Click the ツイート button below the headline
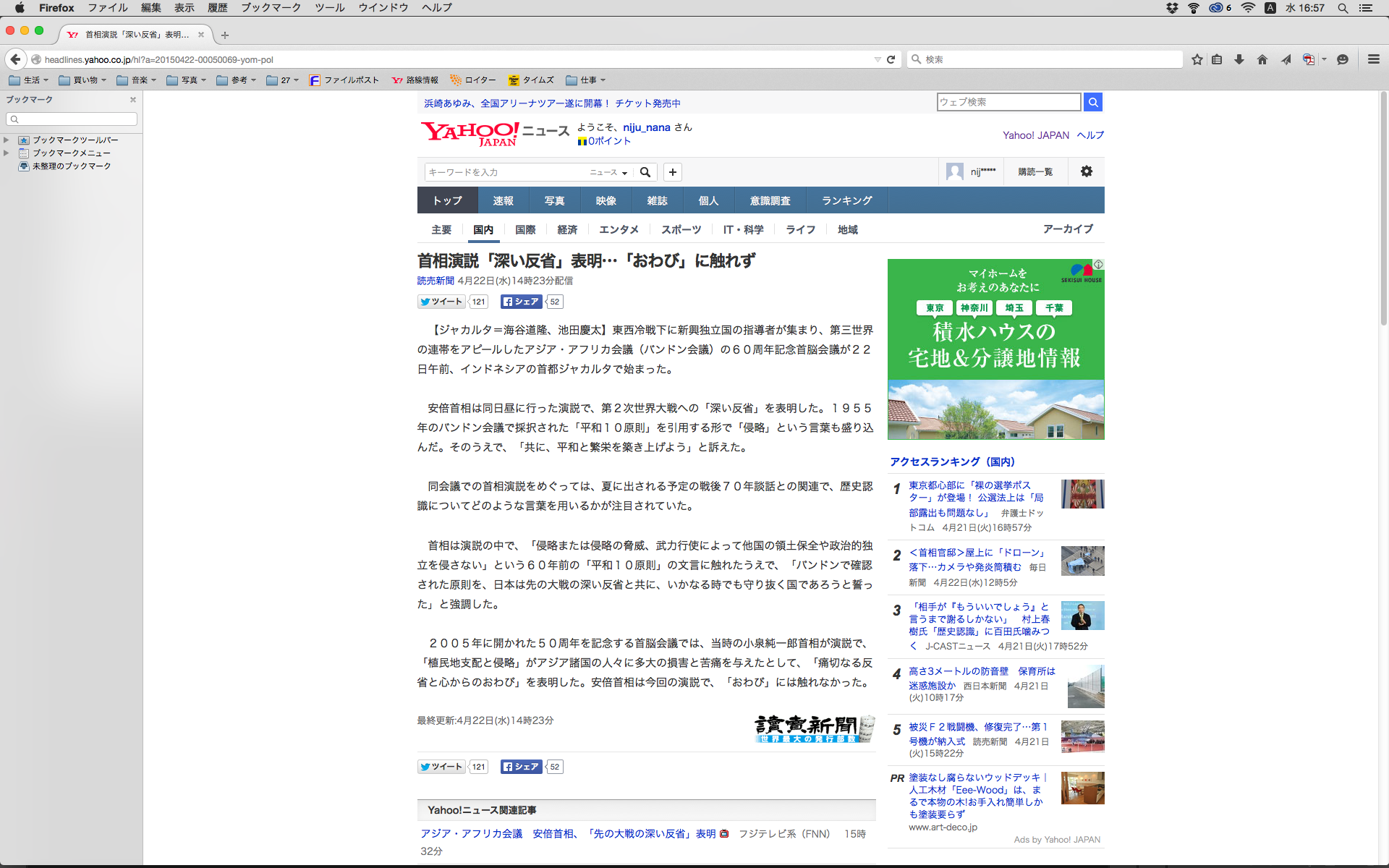Screen dimensions: 1389x868 441,302
